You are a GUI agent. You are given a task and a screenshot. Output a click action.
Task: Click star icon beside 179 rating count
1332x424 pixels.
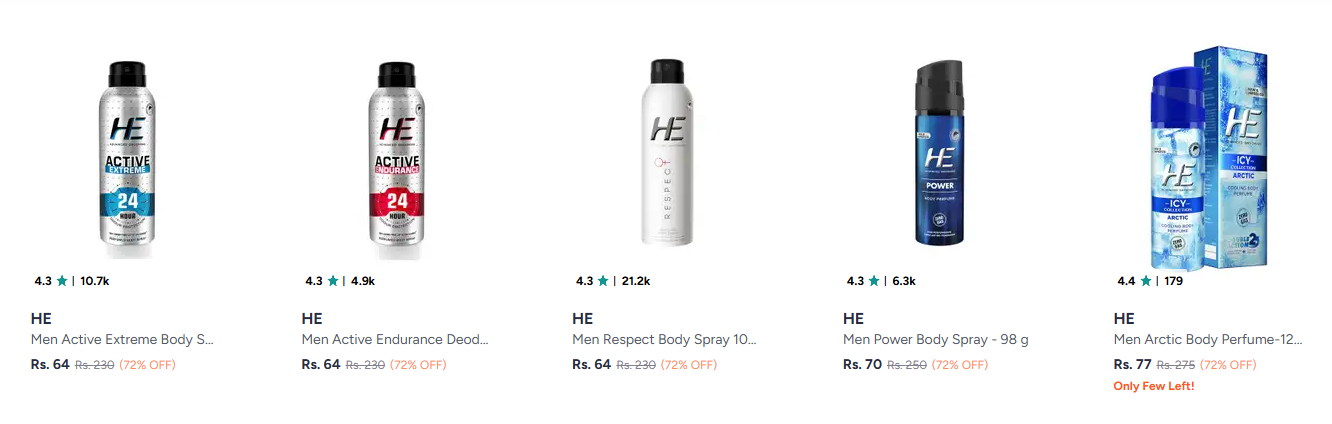point(1145,281)
